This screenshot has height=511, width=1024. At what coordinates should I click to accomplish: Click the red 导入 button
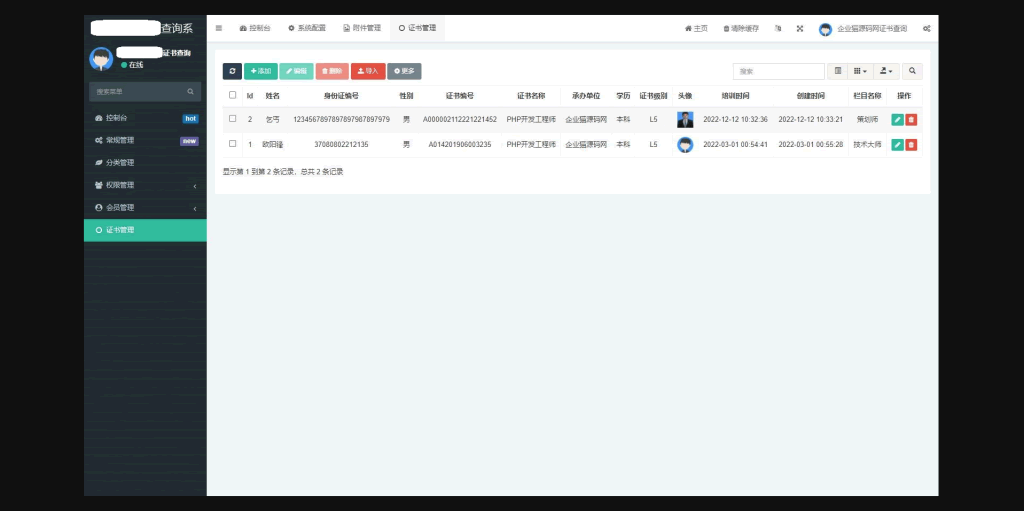pyautogui.click(x=368, y=71)
